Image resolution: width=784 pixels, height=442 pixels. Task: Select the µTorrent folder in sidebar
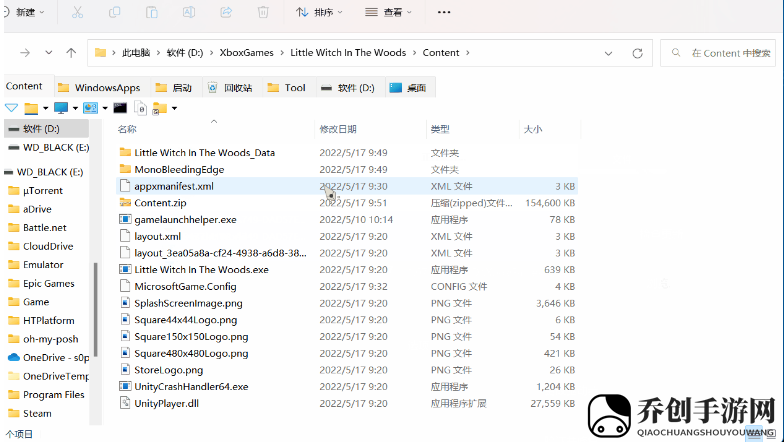(43, 190)
